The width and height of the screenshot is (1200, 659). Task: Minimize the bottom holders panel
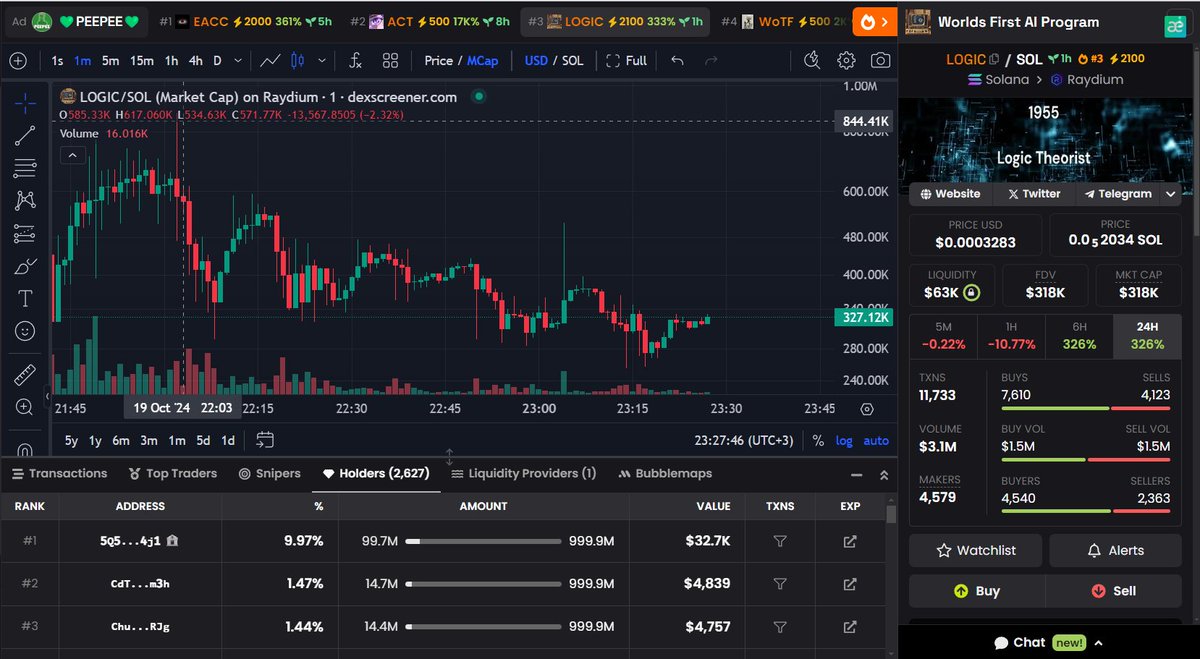coord(856,475)
